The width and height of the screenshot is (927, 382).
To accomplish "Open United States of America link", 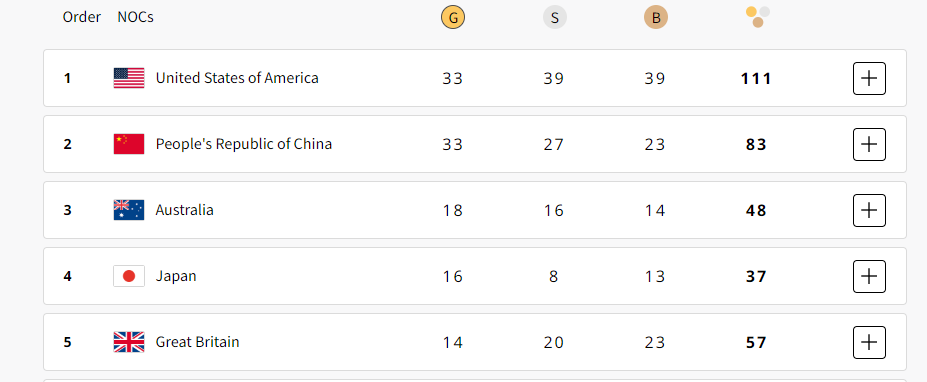I will click(x=237, y=78).
